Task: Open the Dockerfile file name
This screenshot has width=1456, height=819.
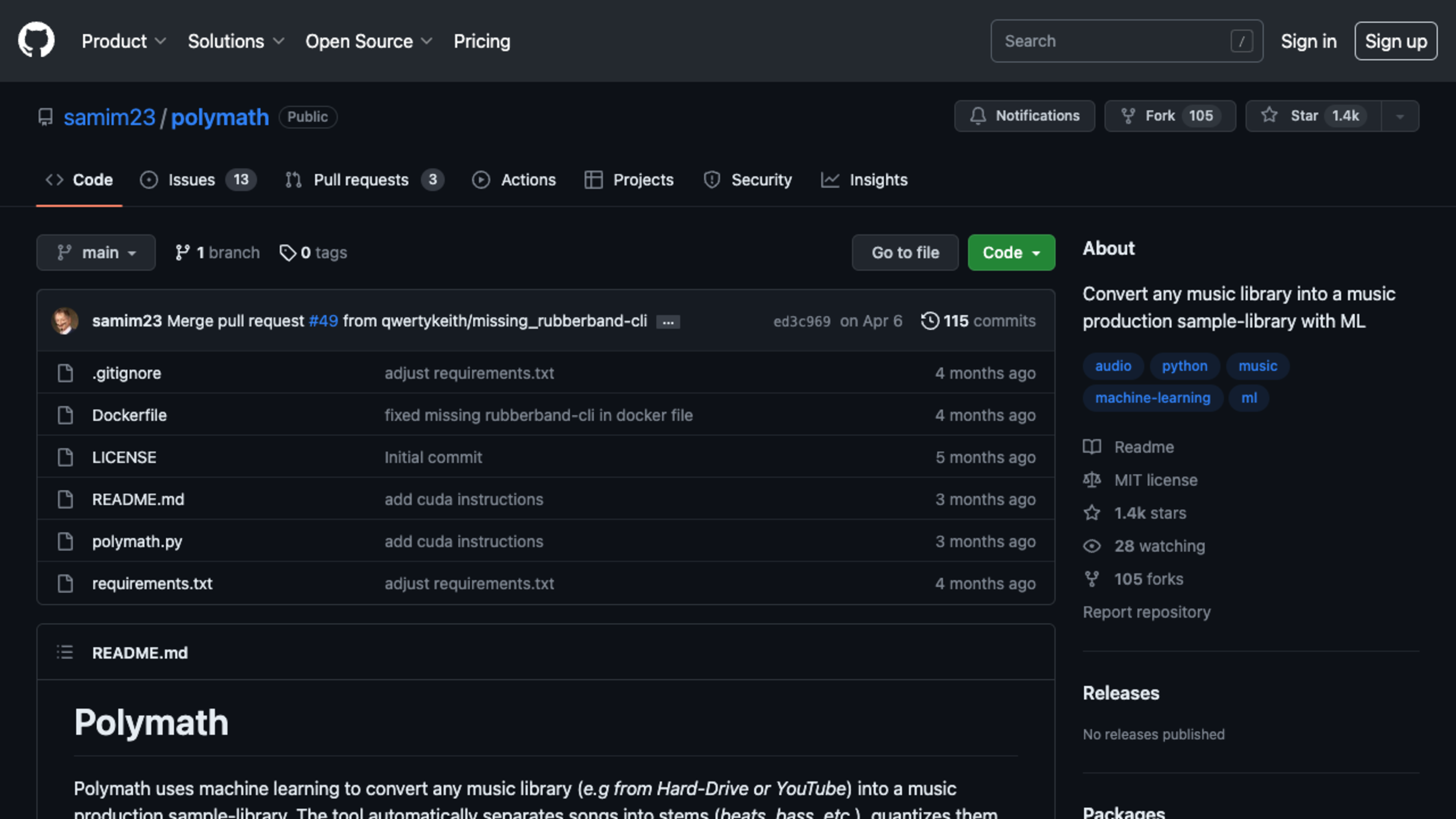Action: [129, 416]
